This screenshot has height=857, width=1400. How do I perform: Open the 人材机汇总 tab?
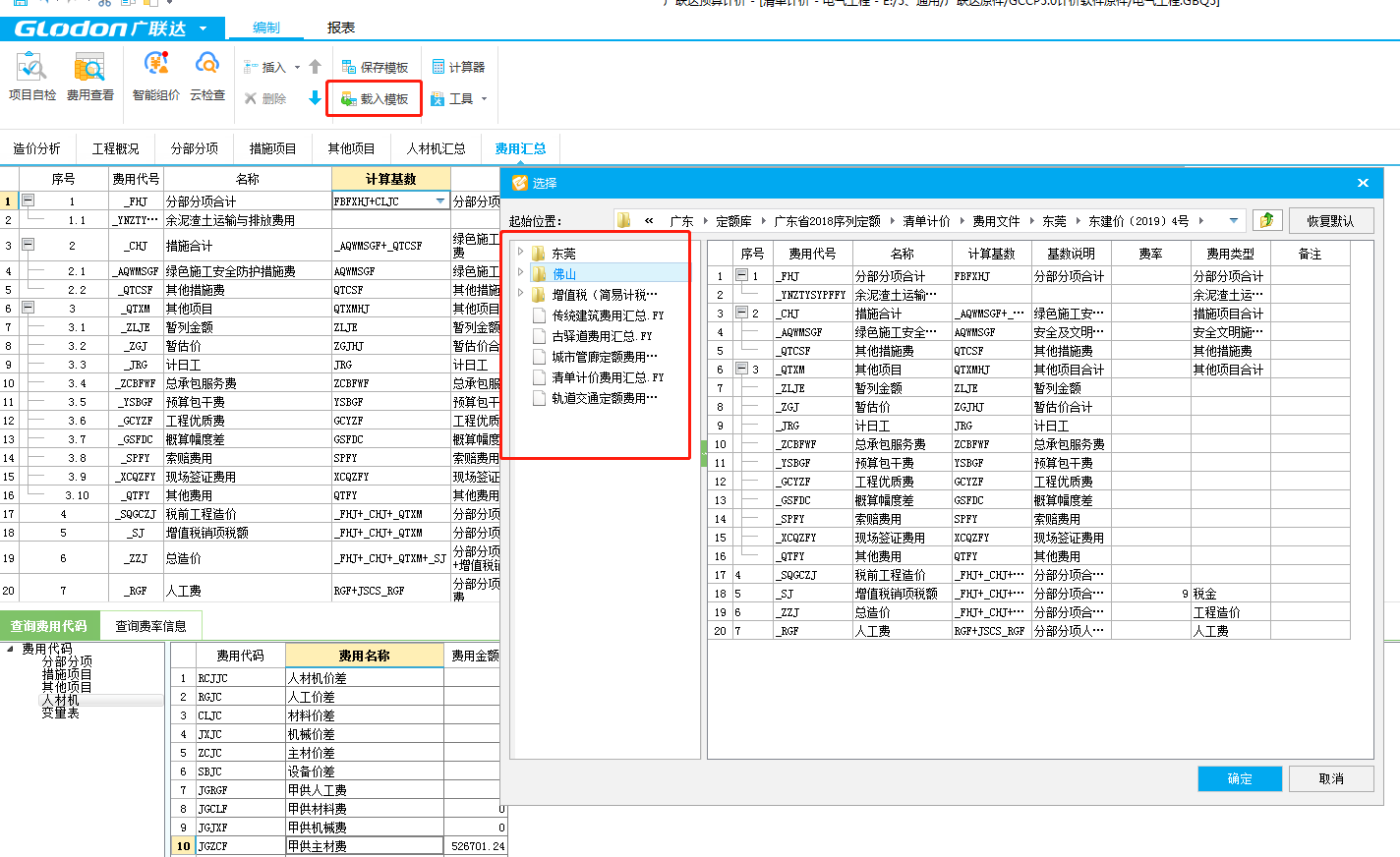click(x=437, y=148)
